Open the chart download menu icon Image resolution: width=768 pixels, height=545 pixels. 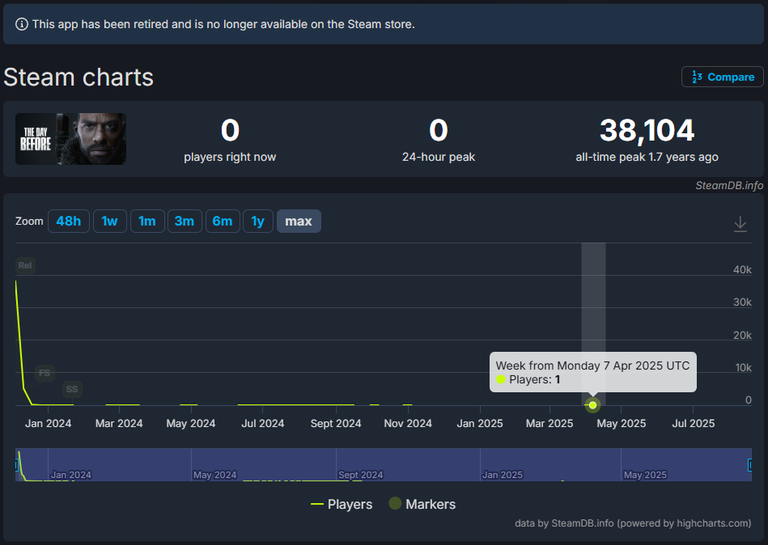(x=740, y=224)
